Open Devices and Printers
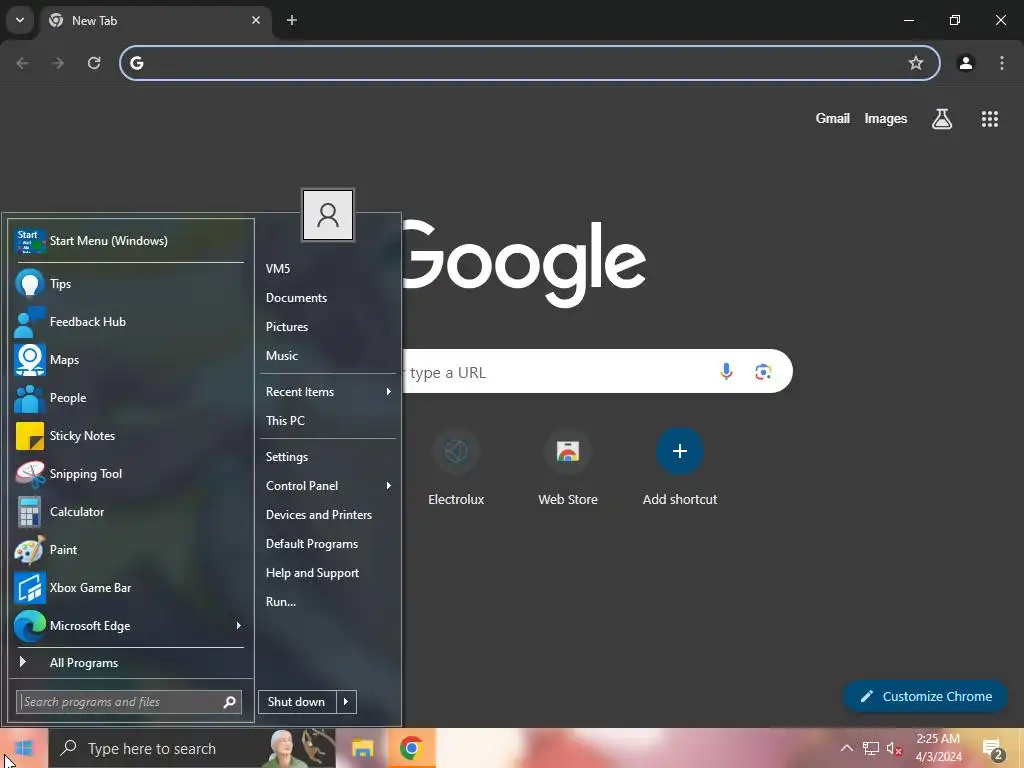The width and height of the screenshot is (1024, 768). tap(319, 515)
